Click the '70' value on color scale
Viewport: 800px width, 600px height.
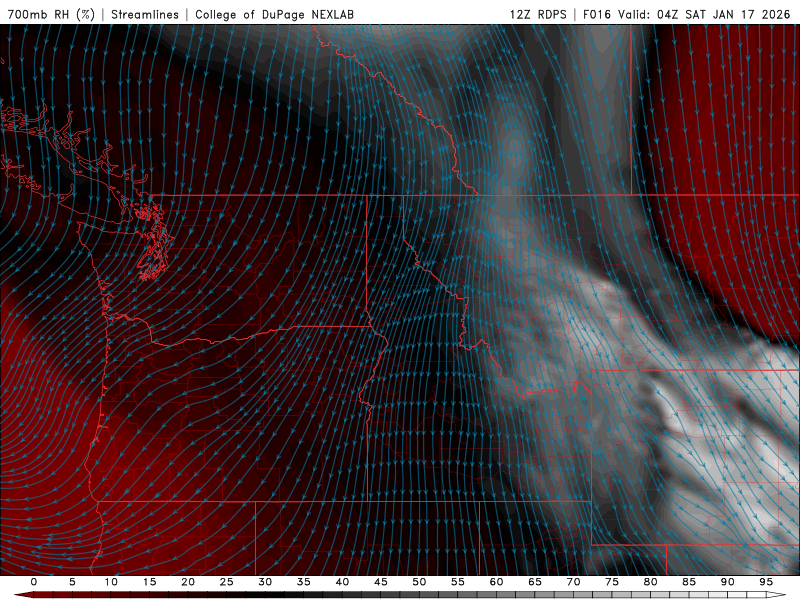click(x=573, y=582)
